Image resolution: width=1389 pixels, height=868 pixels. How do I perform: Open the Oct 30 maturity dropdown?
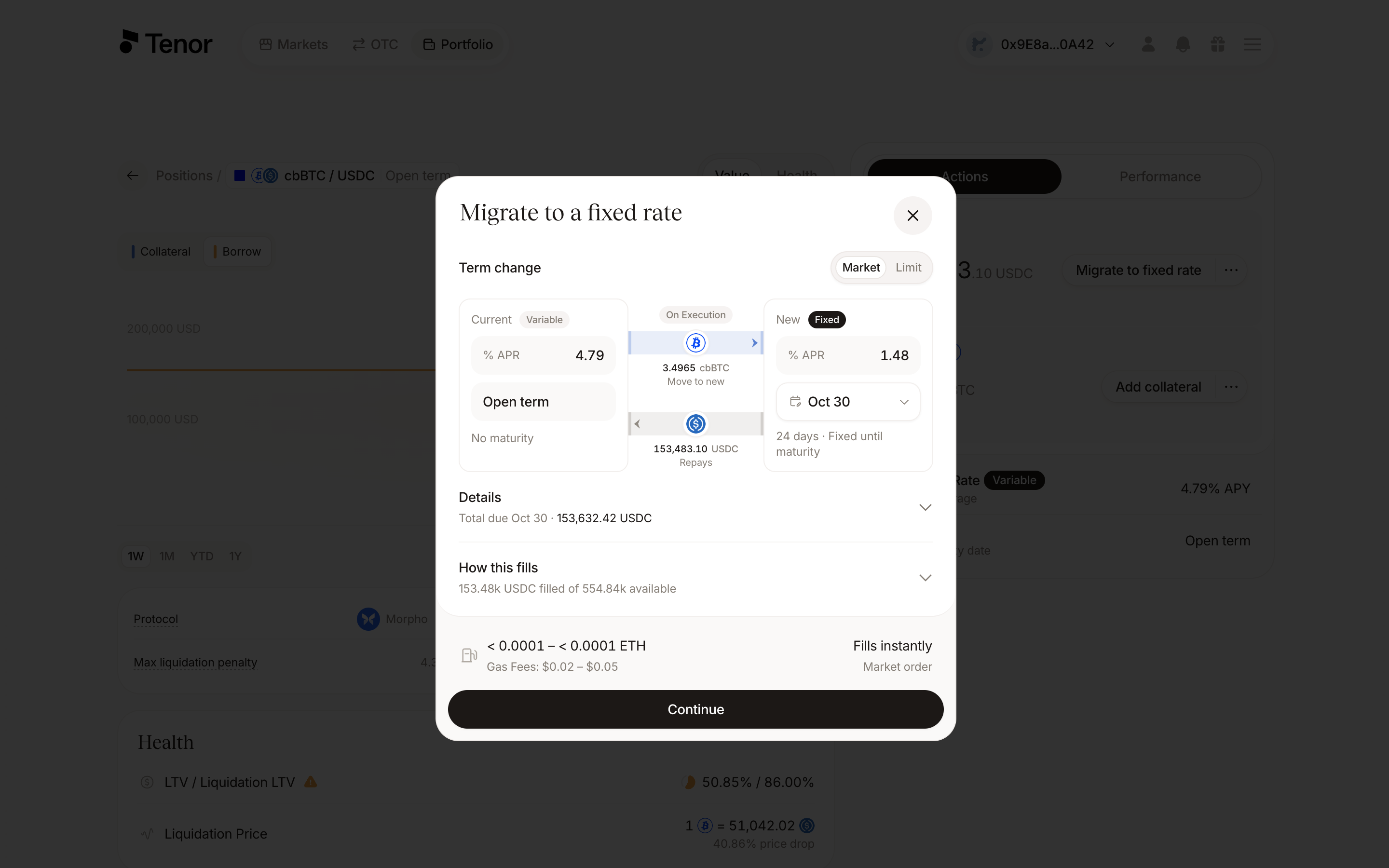[848, 402]
